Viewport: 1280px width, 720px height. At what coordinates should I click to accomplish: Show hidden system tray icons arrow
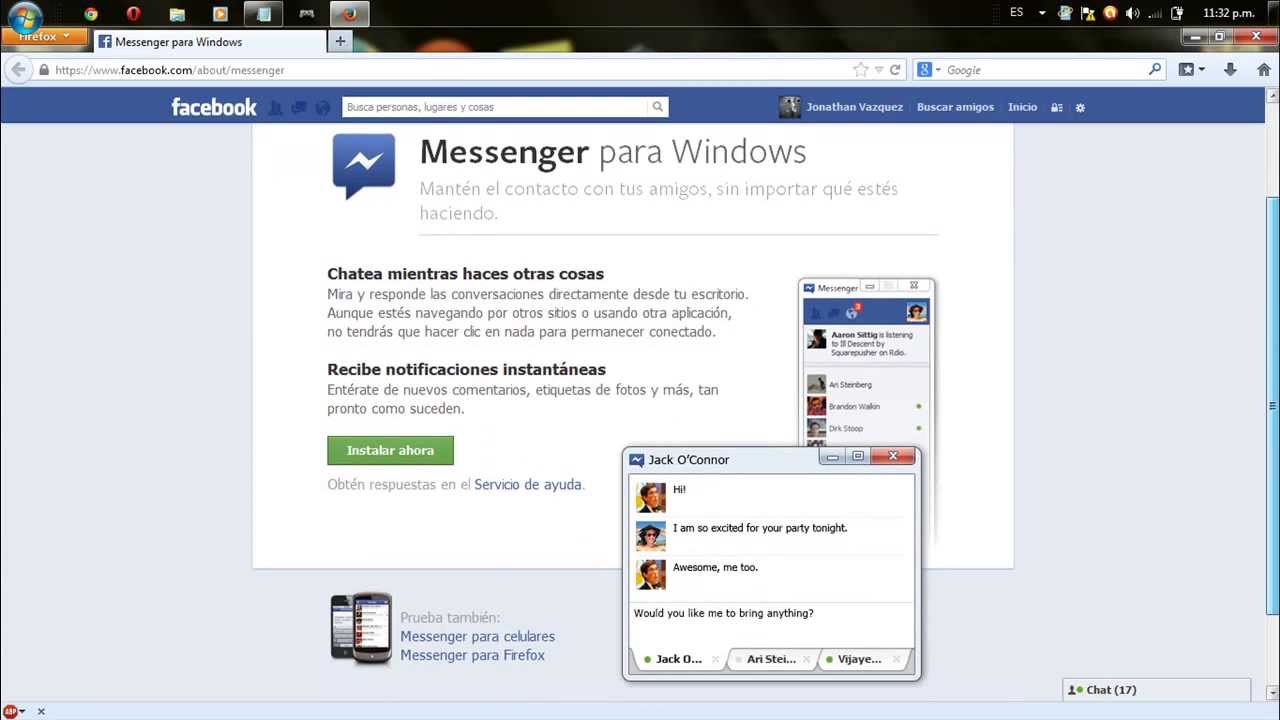pyautogui.click(x=1042, y=13)
